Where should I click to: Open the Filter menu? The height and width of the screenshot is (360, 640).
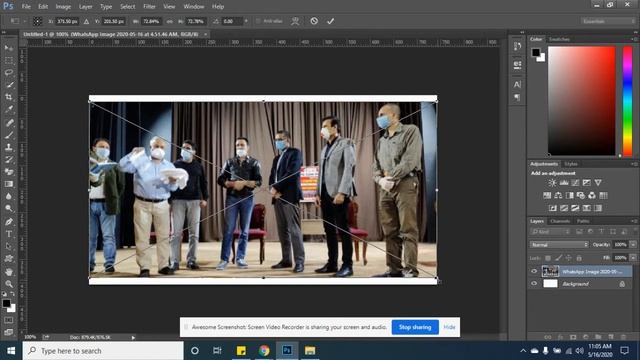tap(149, 7)
